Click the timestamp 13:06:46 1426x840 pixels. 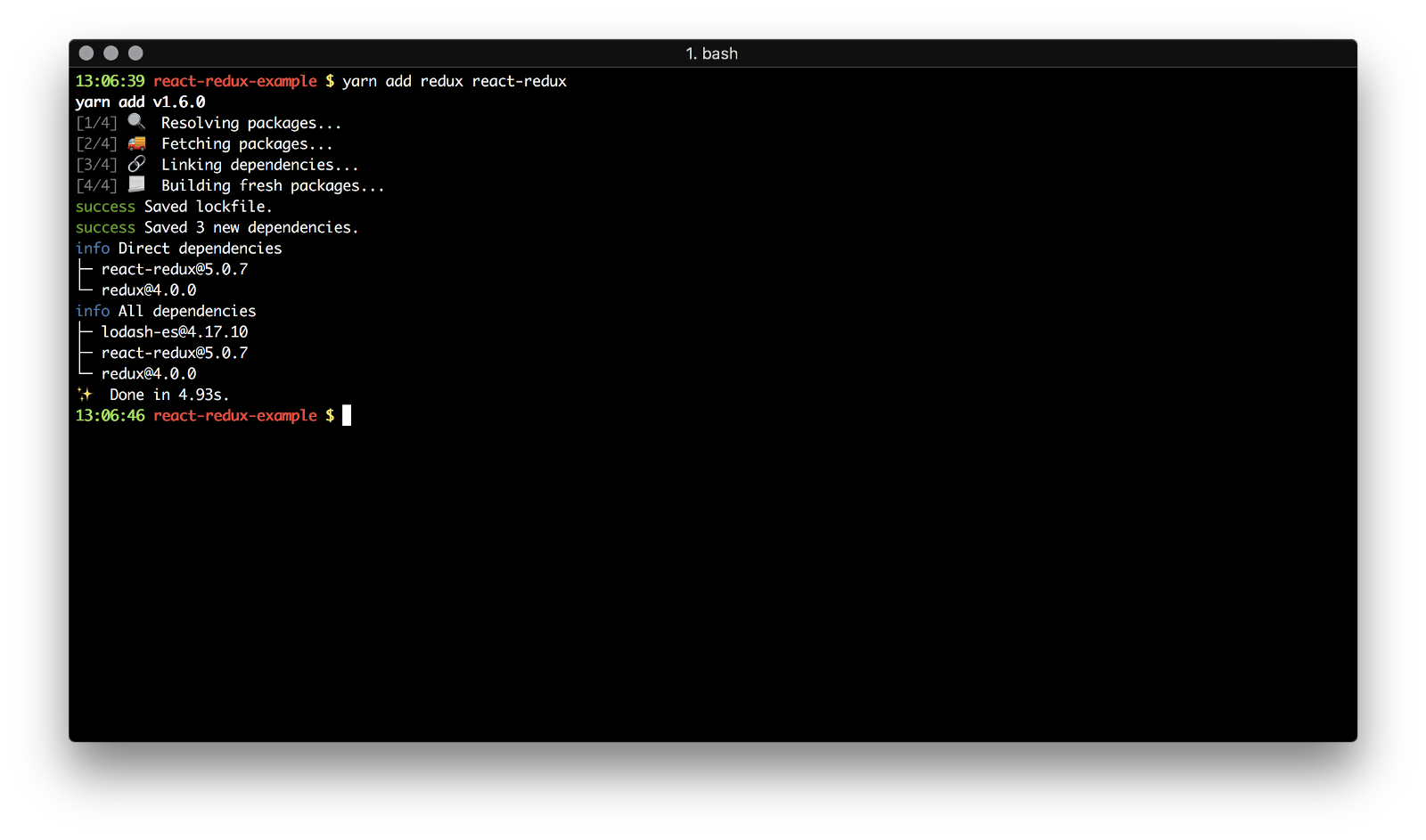tap(111, 416)
